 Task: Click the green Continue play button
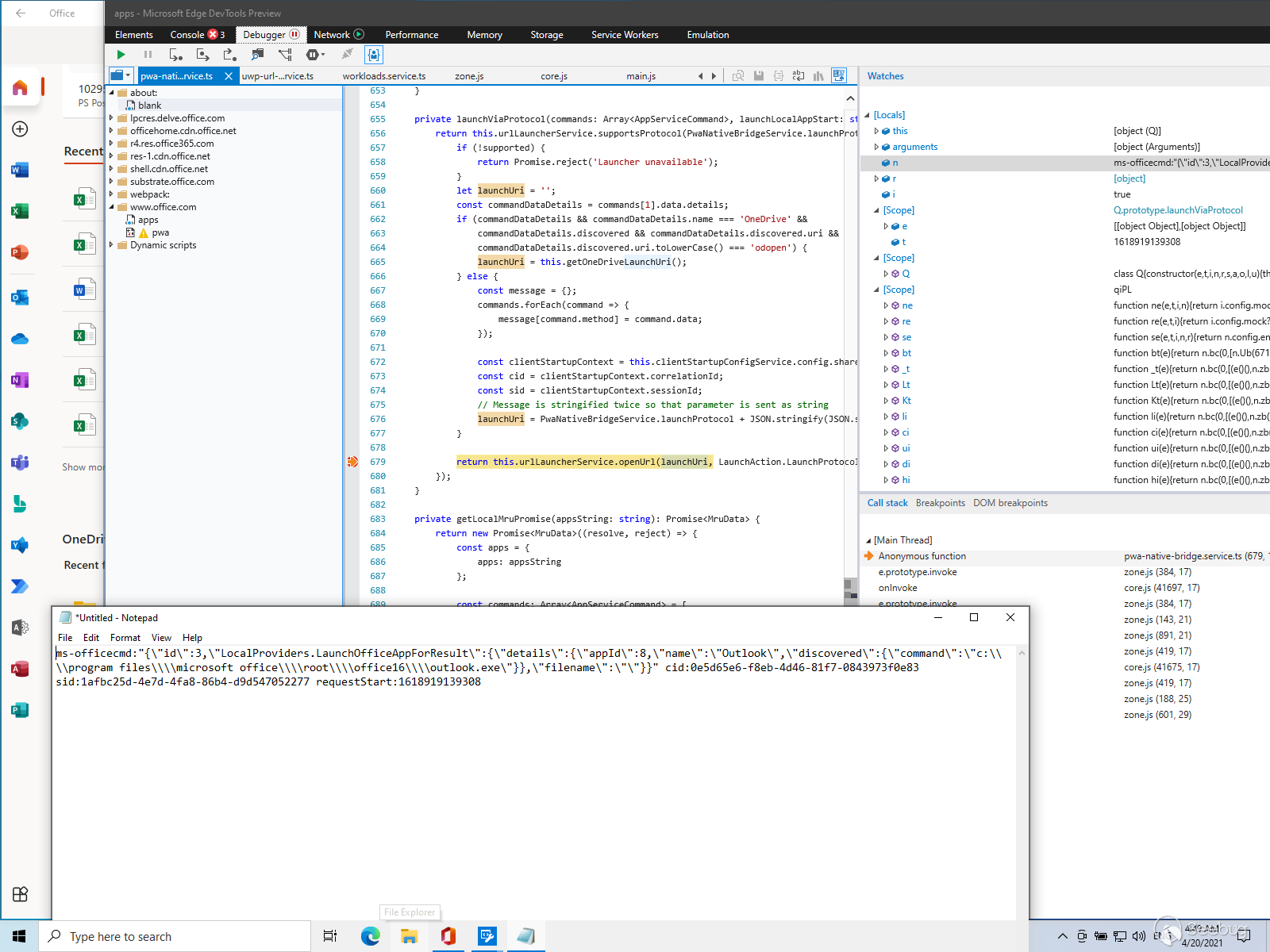pyautogui.click(x=121, y=55)
